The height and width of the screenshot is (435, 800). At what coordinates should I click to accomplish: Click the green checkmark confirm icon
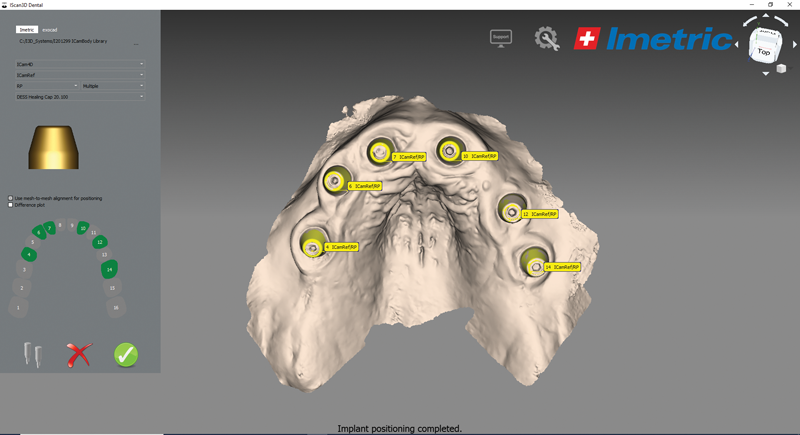(x=126, y=353)
